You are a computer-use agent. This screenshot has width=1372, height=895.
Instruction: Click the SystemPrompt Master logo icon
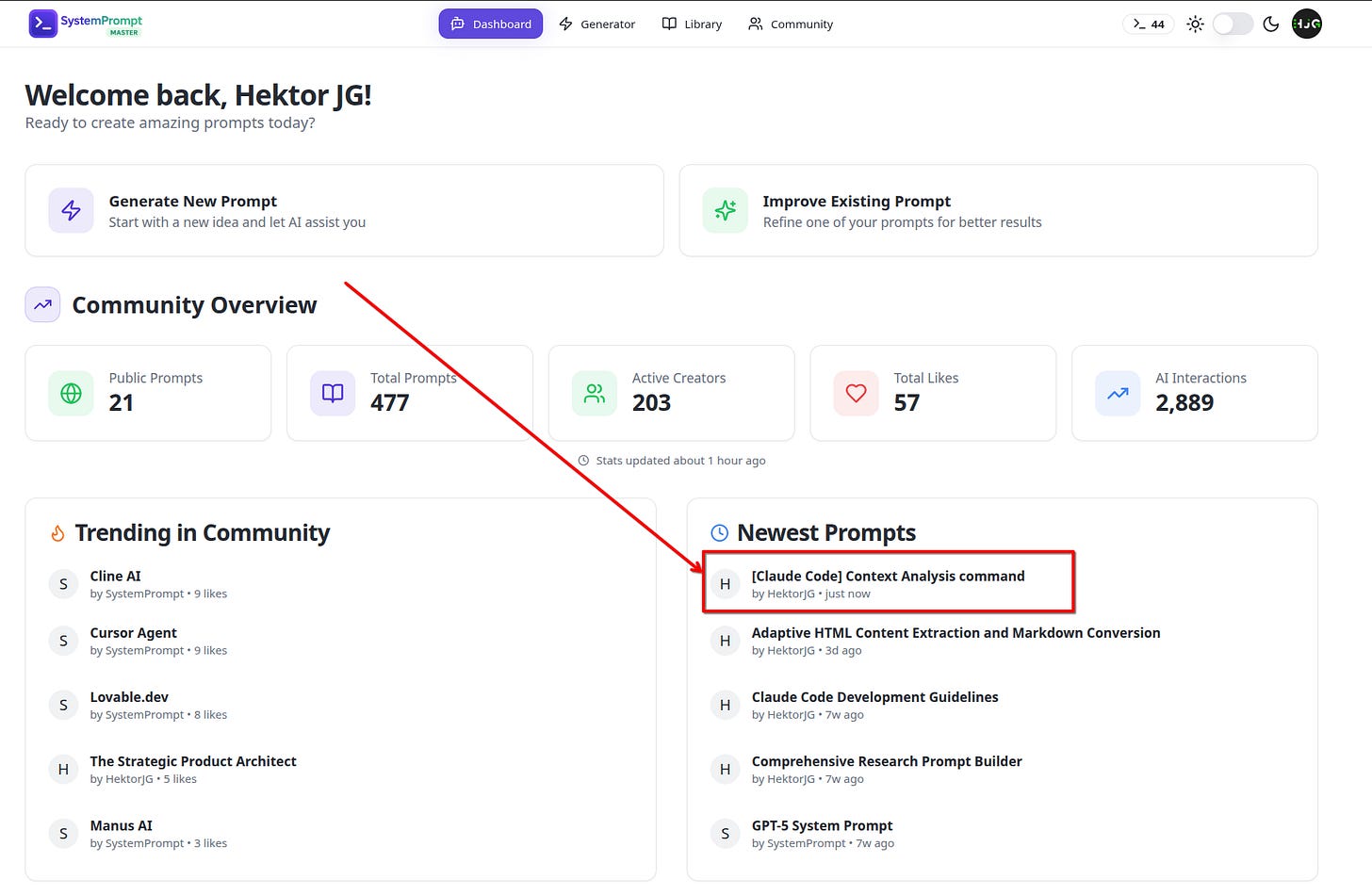coord(42,24)
